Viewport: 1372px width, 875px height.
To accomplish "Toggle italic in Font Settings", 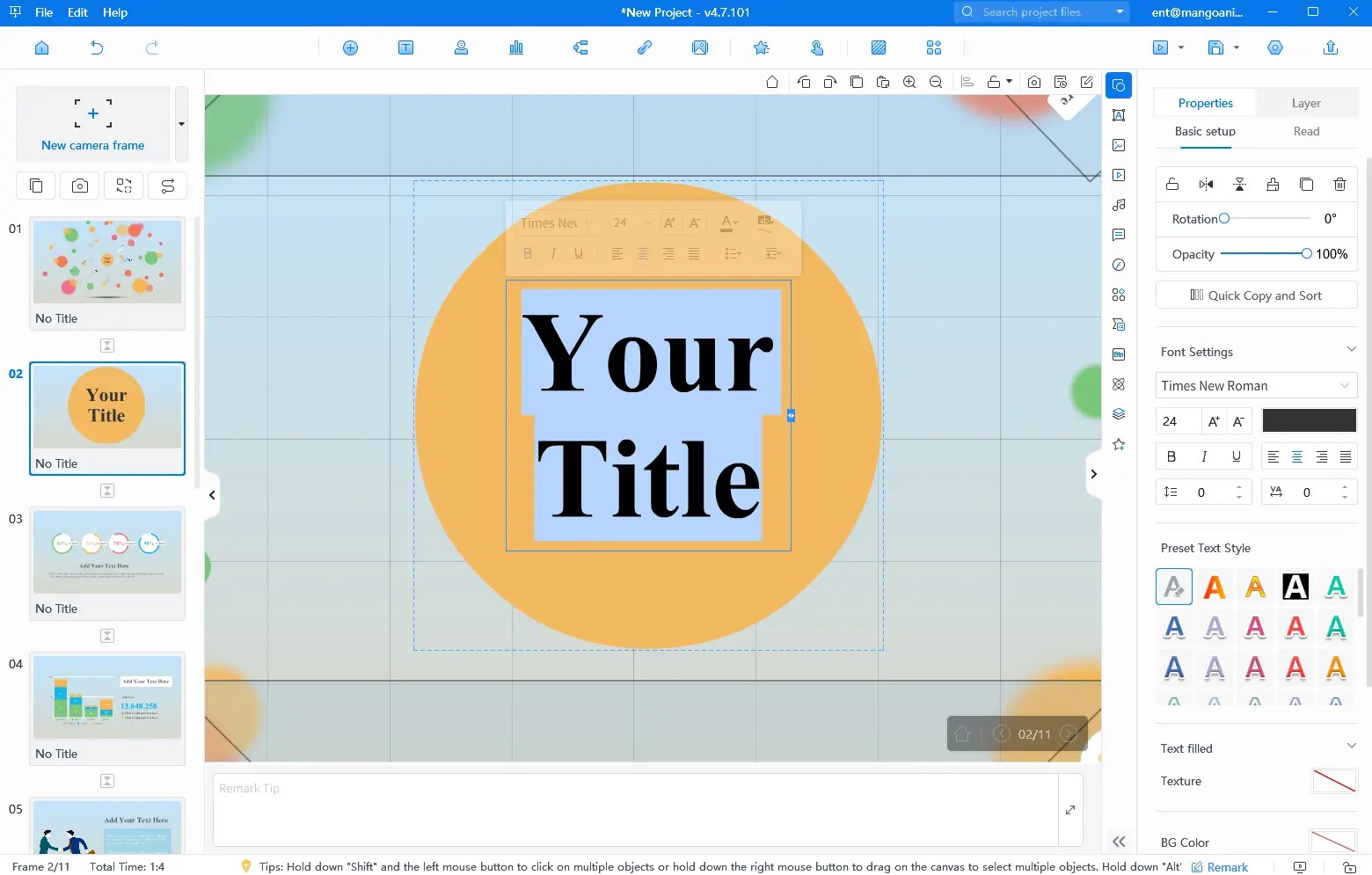I will [1203, 456].
